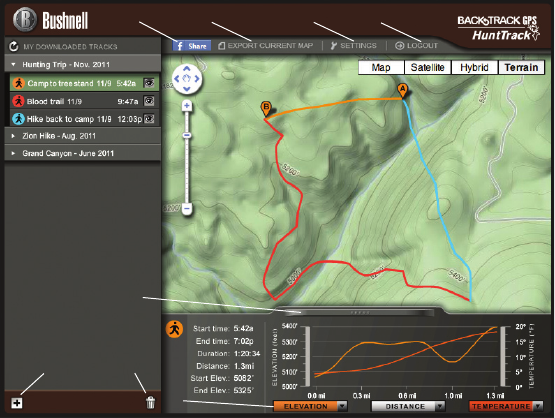Image resolution: width=555 pixels, height=418 pixels.
Task: Click the blue hiker icon for Hike back to camp
Action: point(18,119)
